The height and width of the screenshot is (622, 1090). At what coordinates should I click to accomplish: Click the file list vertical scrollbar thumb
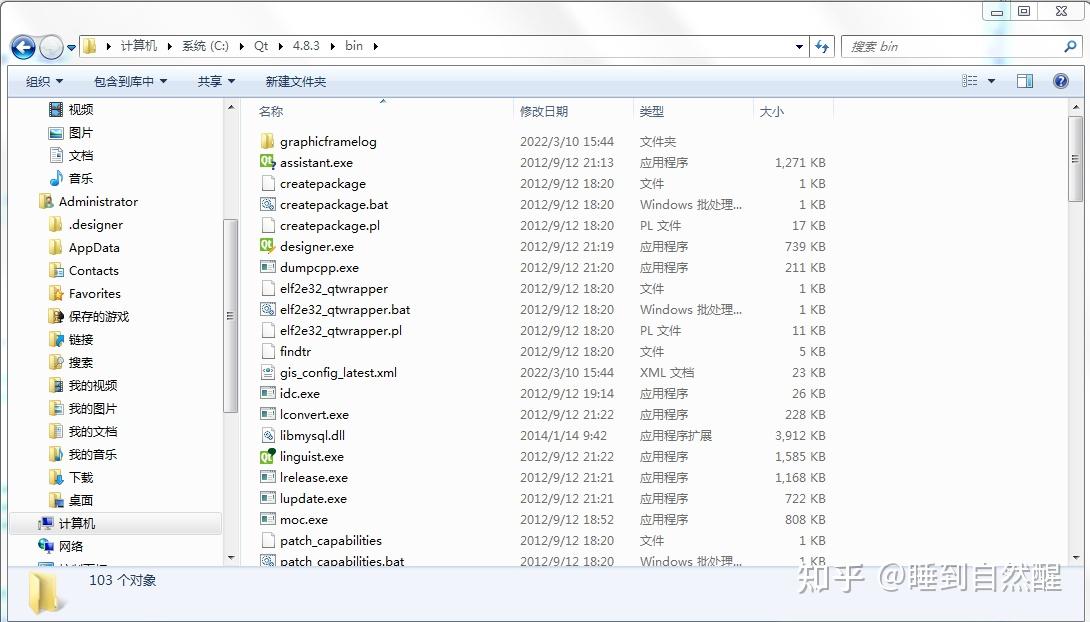tap(1075, 158)
